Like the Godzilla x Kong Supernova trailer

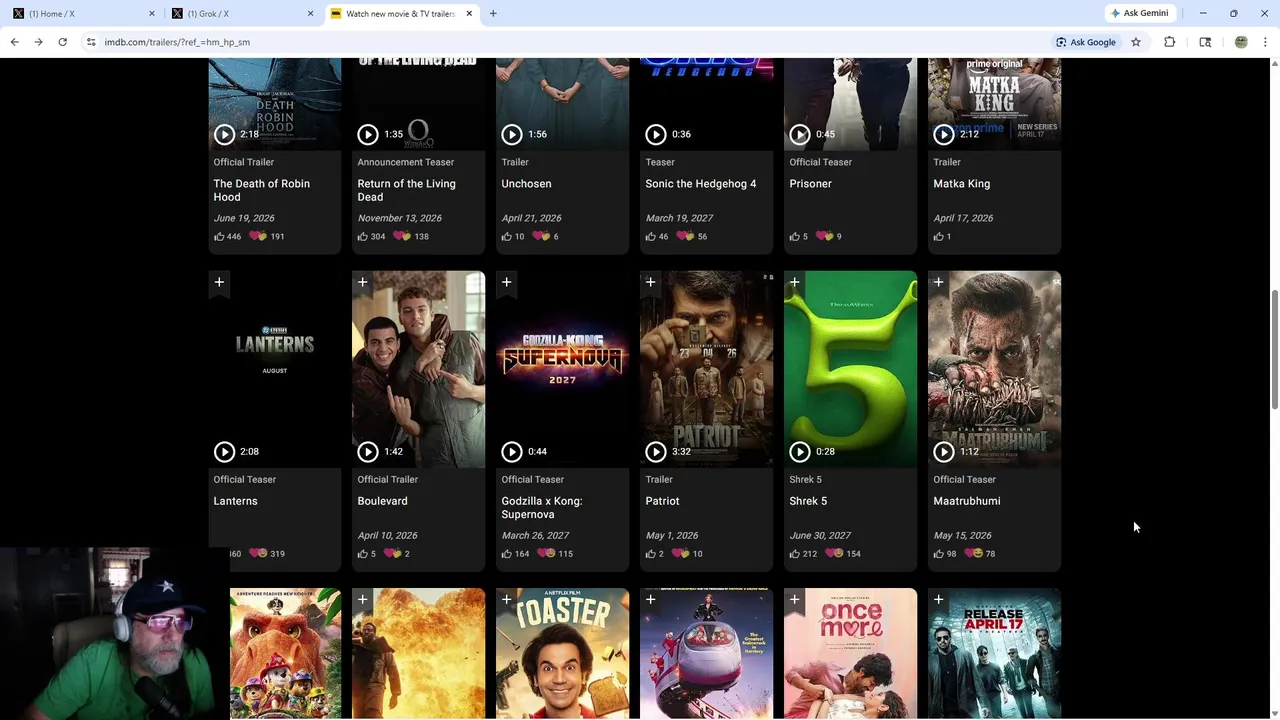[x=507, y=554]
